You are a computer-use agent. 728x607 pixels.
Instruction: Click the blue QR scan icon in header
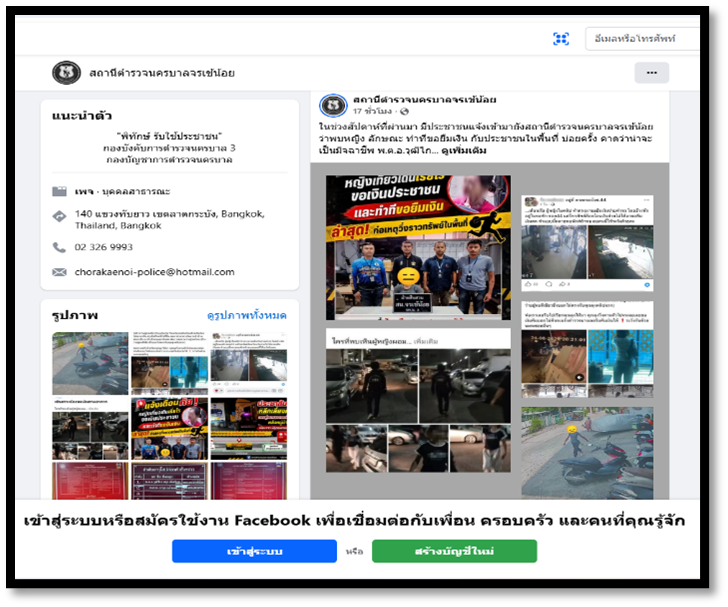click(x=561, y=39)
